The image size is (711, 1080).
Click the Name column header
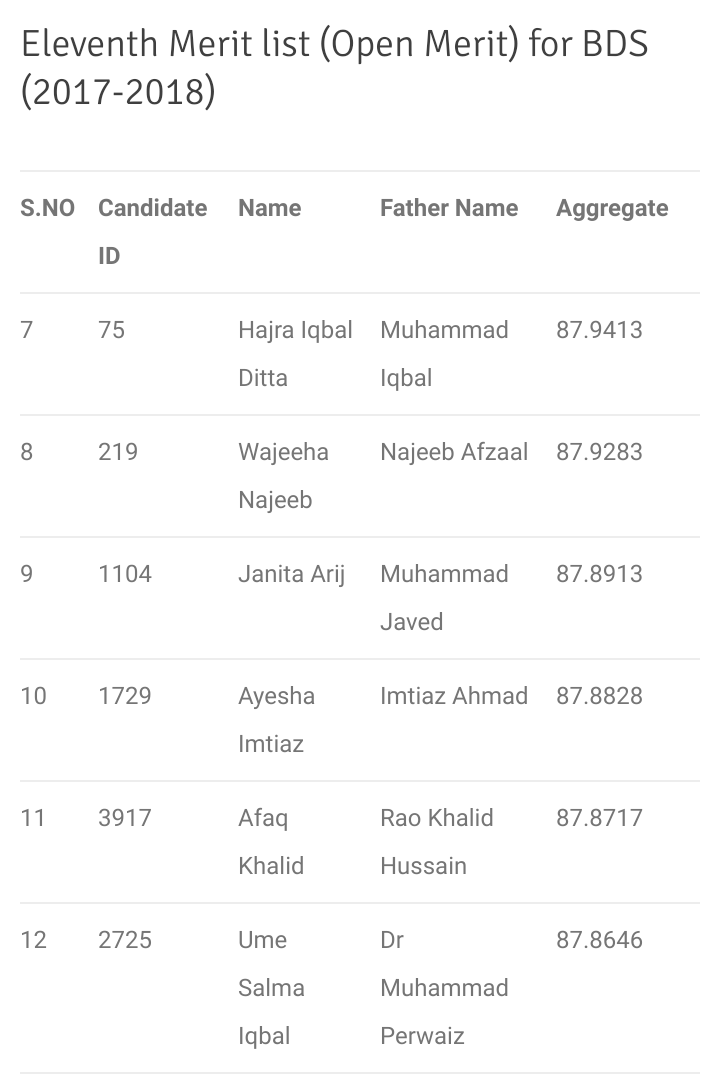coord(269,208)
